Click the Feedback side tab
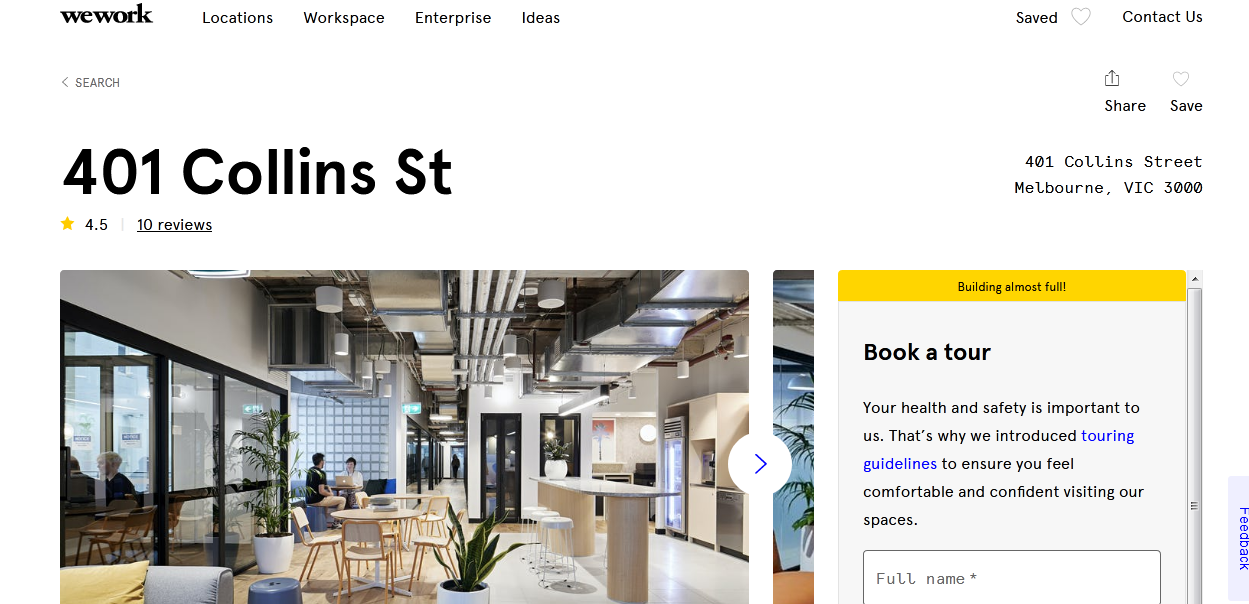 click(1240, 538)
